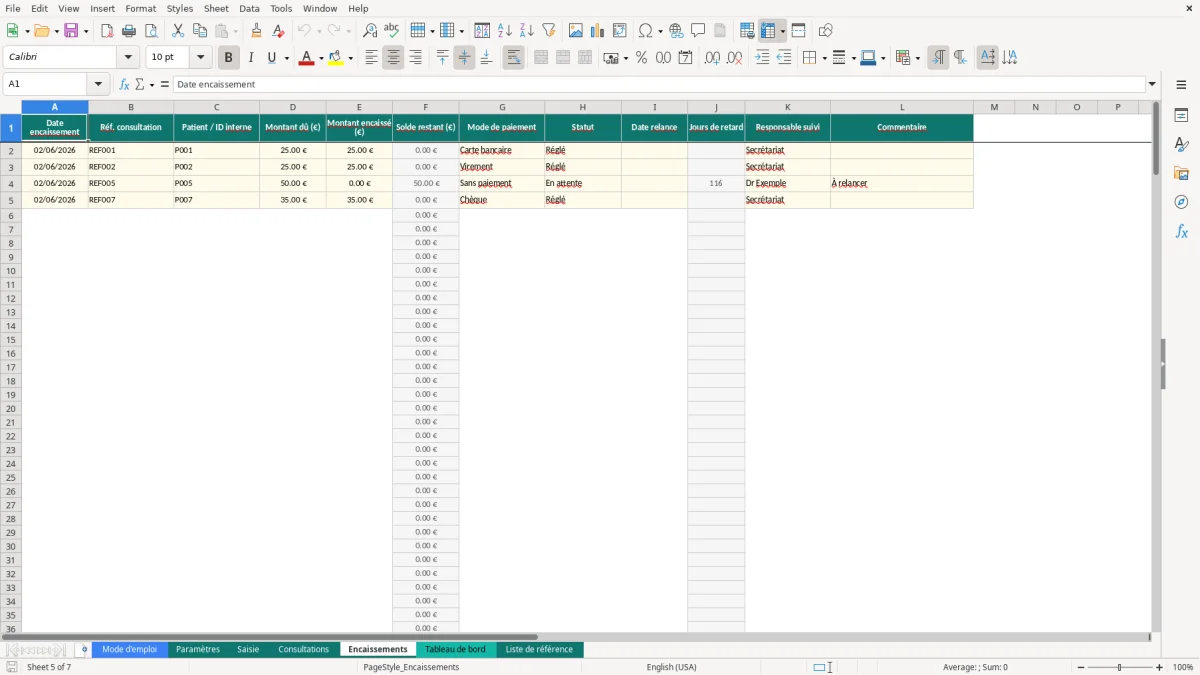This screenshot has width=1200, height=675.
Task: Open the Font Color dropdown arrow
Action: pyautogui.click(x=321, y=58)
